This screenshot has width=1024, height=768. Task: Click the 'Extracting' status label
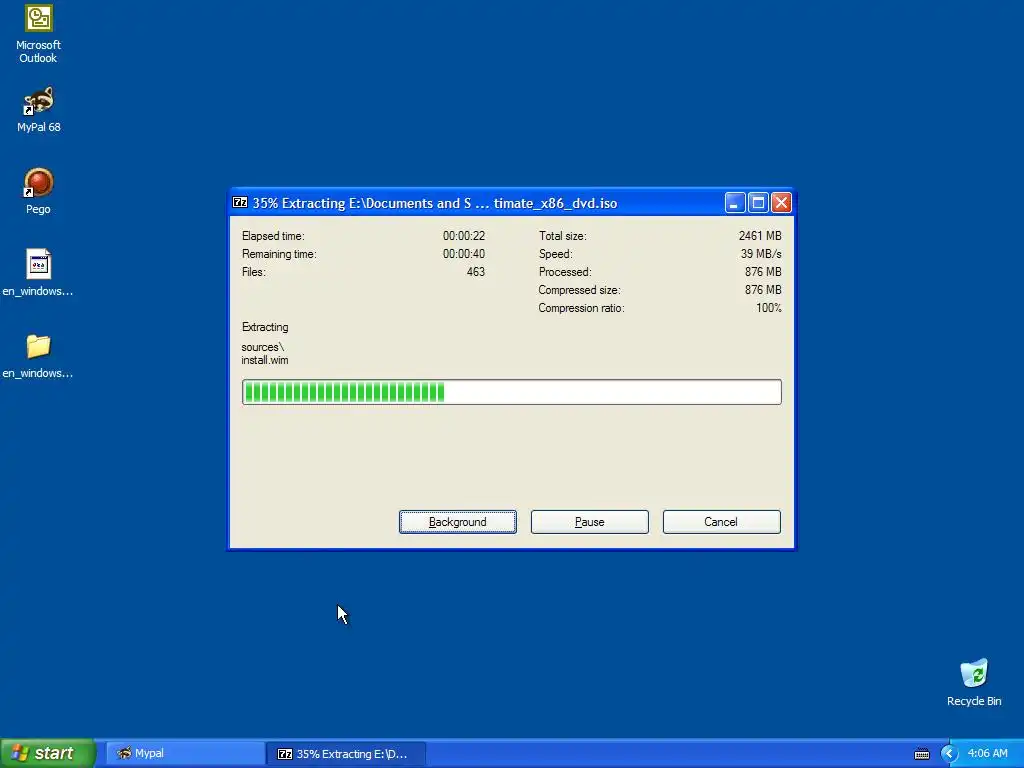pyautogui.click(x=264, y=327)
